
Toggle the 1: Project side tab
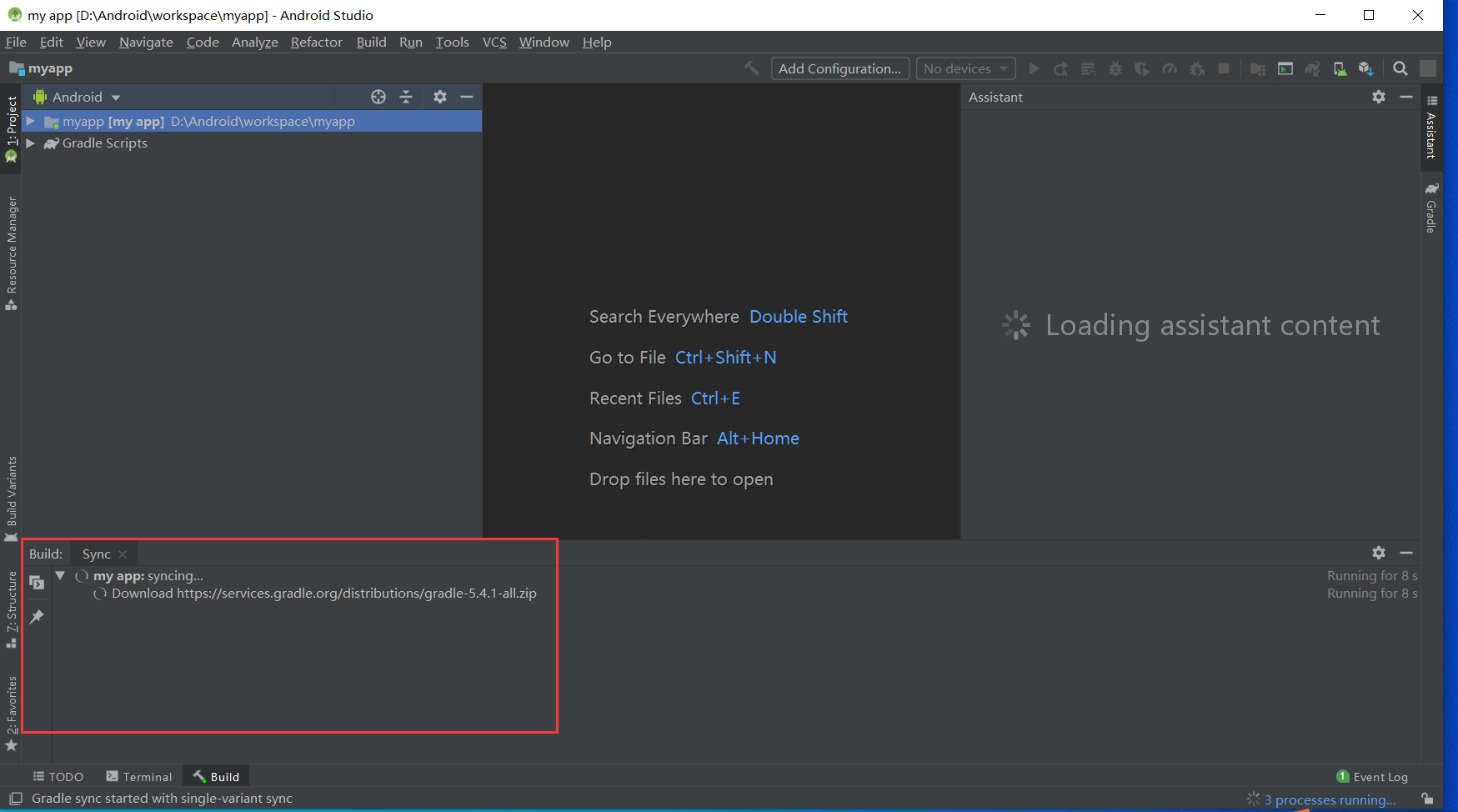pos(11,128)
